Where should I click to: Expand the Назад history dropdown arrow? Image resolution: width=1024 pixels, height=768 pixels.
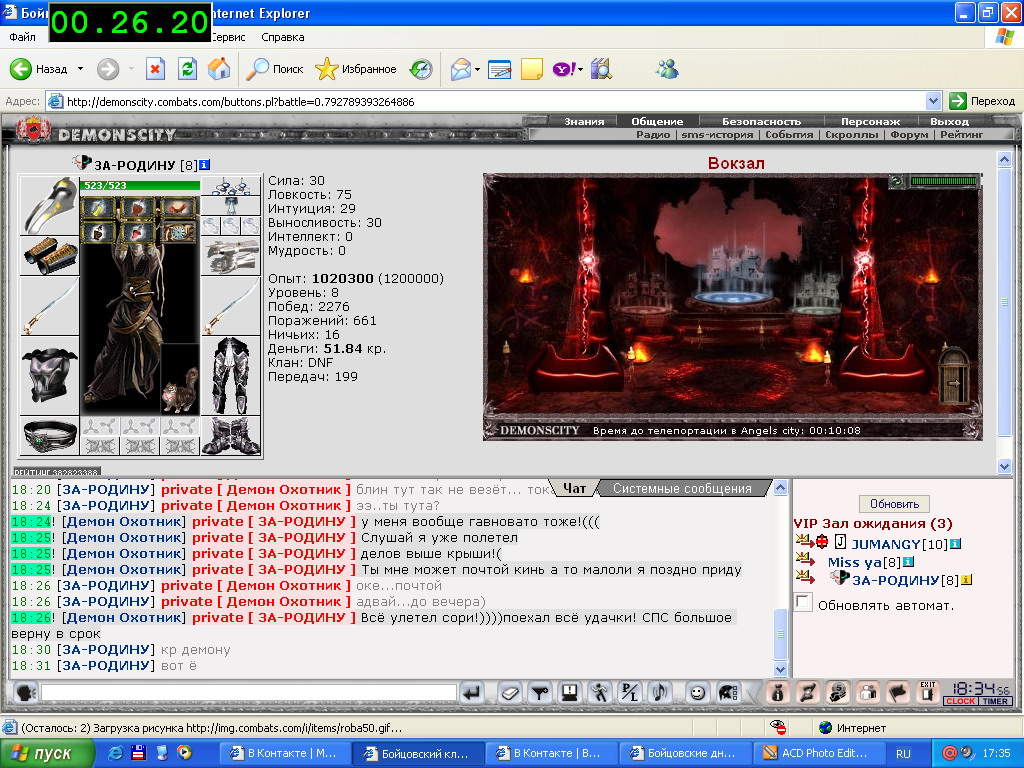[80, 69]
